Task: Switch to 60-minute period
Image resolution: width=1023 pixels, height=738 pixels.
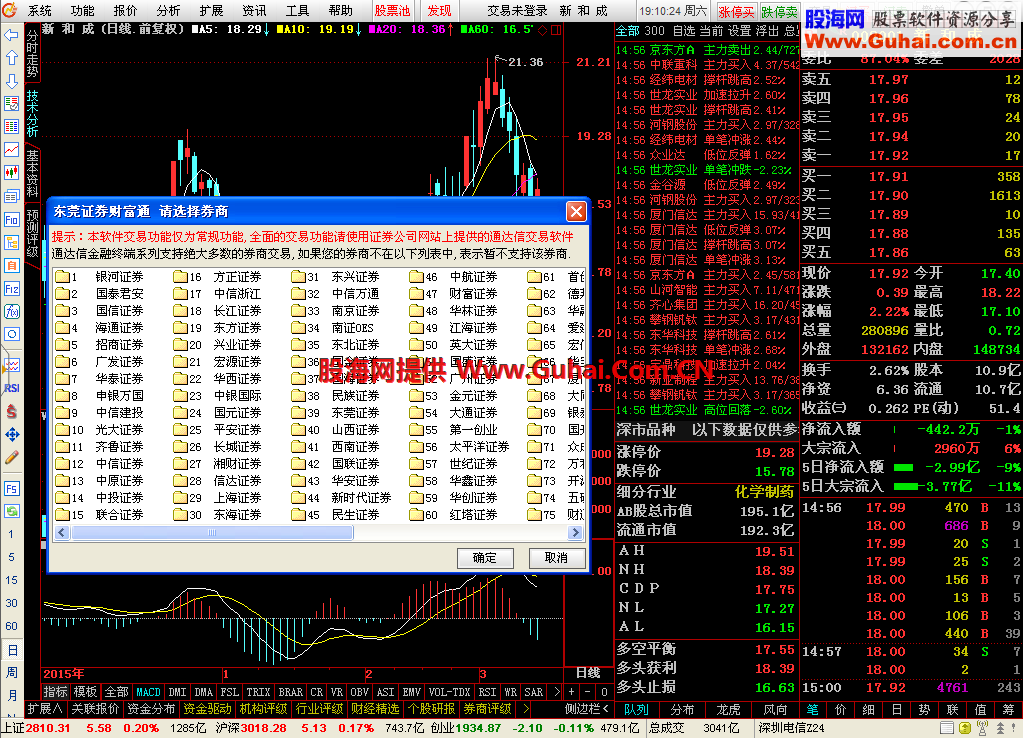Action: [x=12, y=626]
